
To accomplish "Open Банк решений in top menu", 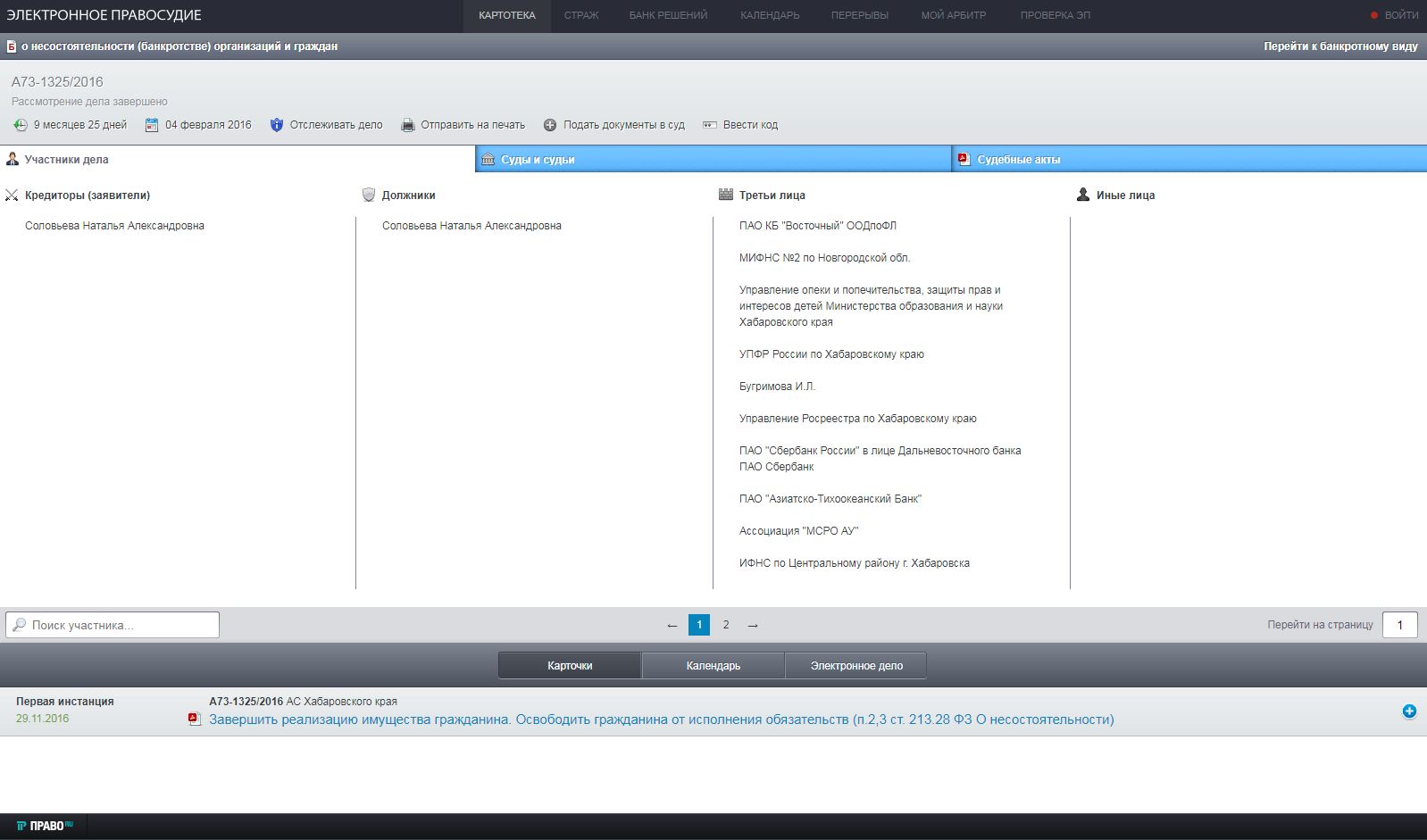I will click(668, 15).
